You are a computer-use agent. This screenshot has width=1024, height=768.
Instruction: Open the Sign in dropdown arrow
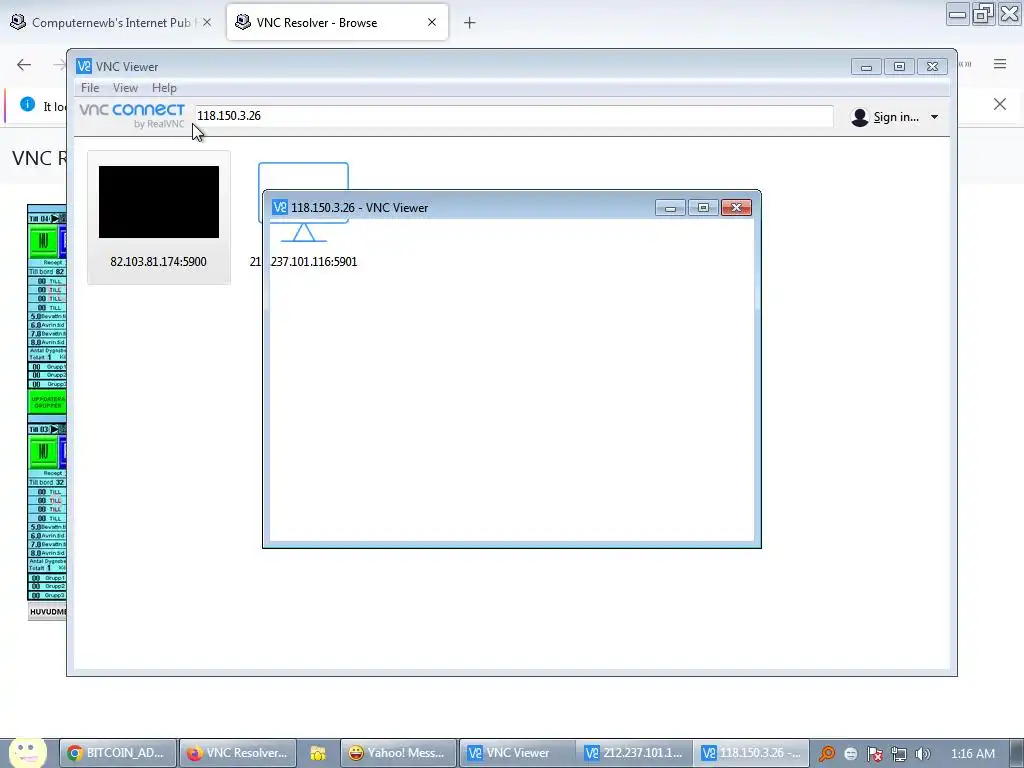935,117
